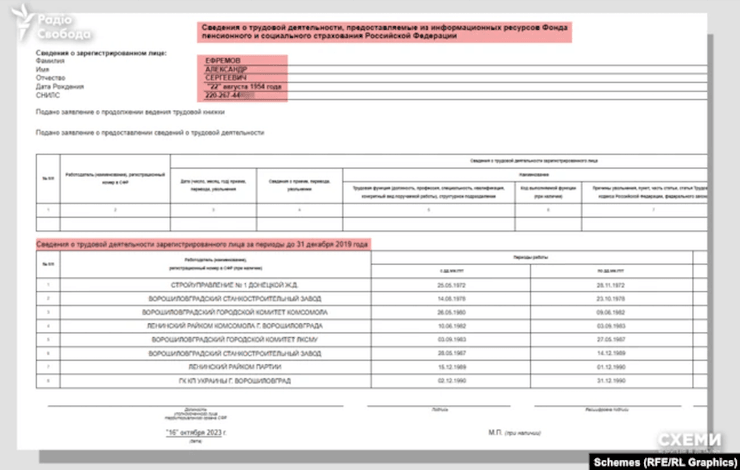Select the highlighted heading about periods before 2019
Image resolution: width=740 pixels, height=470 pixels.
point(201,244)
